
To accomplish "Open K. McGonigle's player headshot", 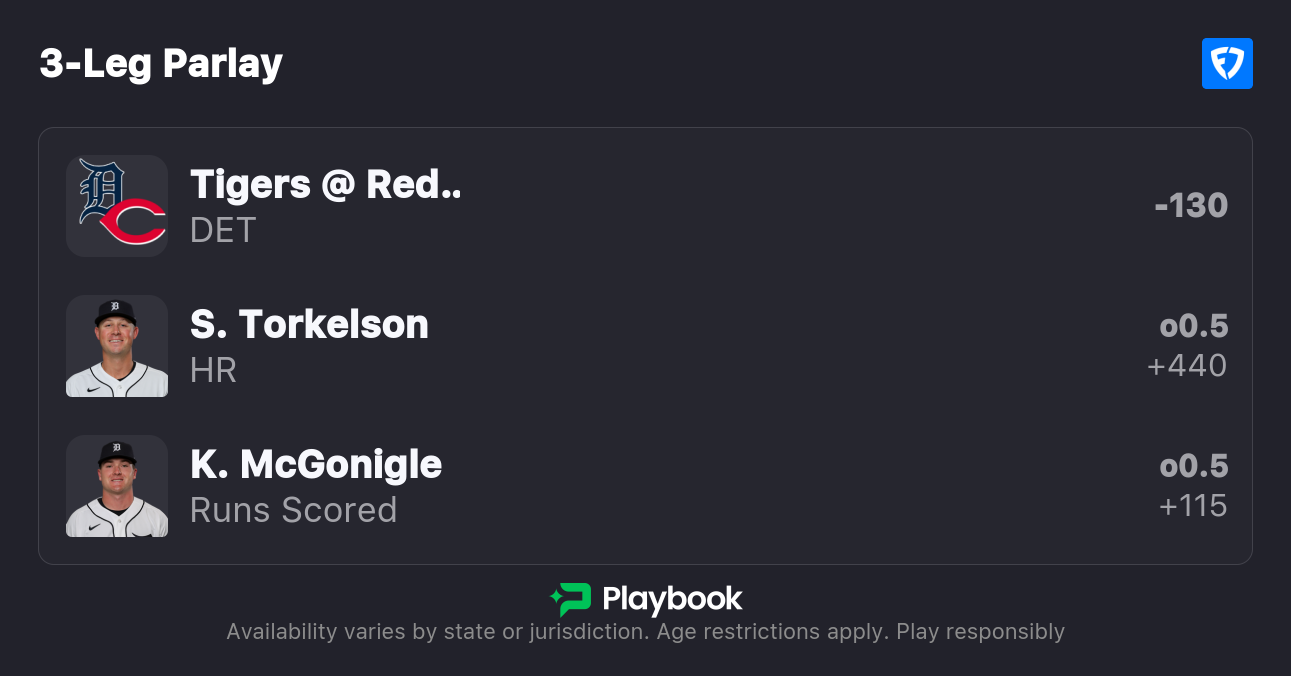I will (x=117, y=486).
